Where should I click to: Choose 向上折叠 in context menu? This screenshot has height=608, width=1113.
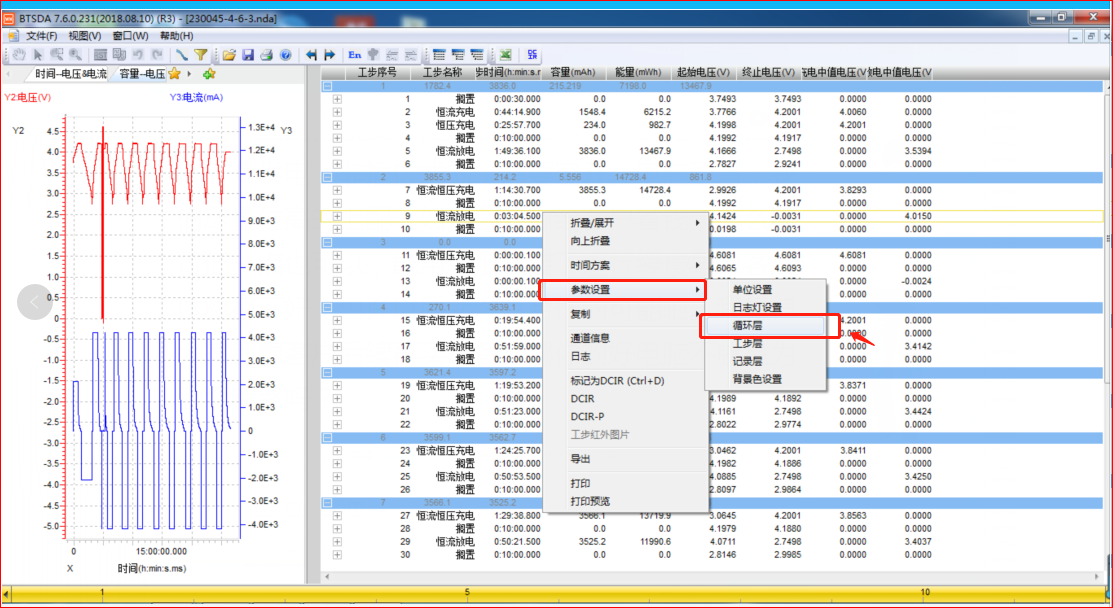tap(625, 241)
